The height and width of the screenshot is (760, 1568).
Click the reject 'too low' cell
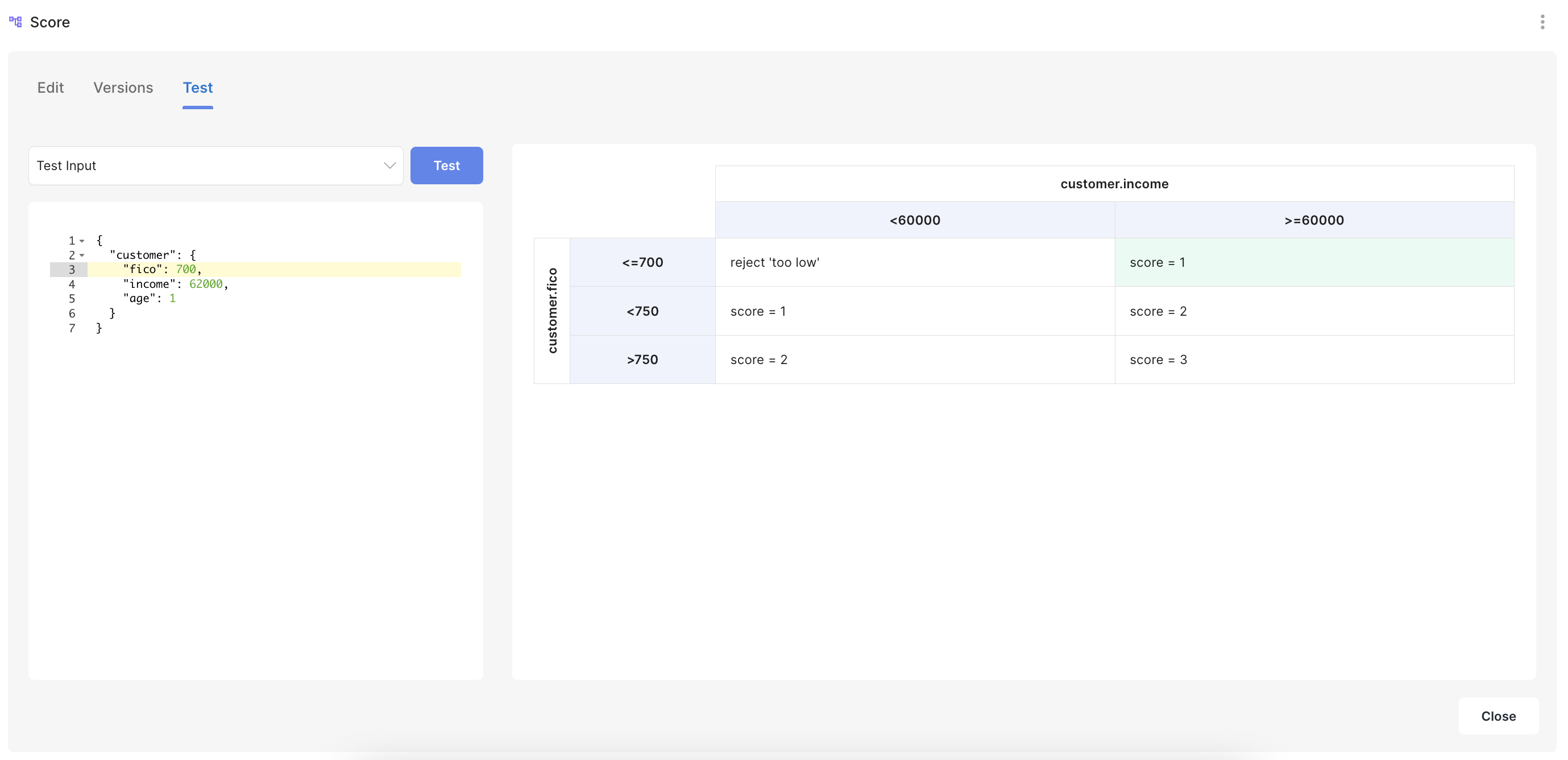[x=914, y=262]
